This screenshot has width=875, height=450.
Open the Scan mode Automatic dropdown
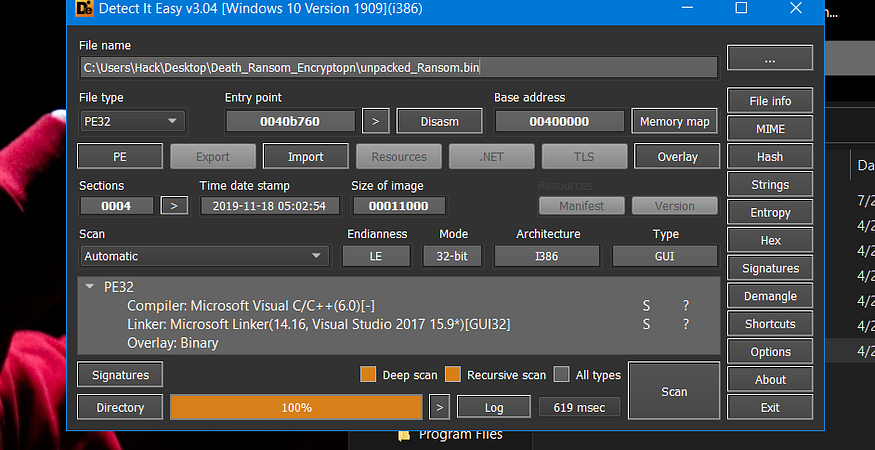(204, 256)
